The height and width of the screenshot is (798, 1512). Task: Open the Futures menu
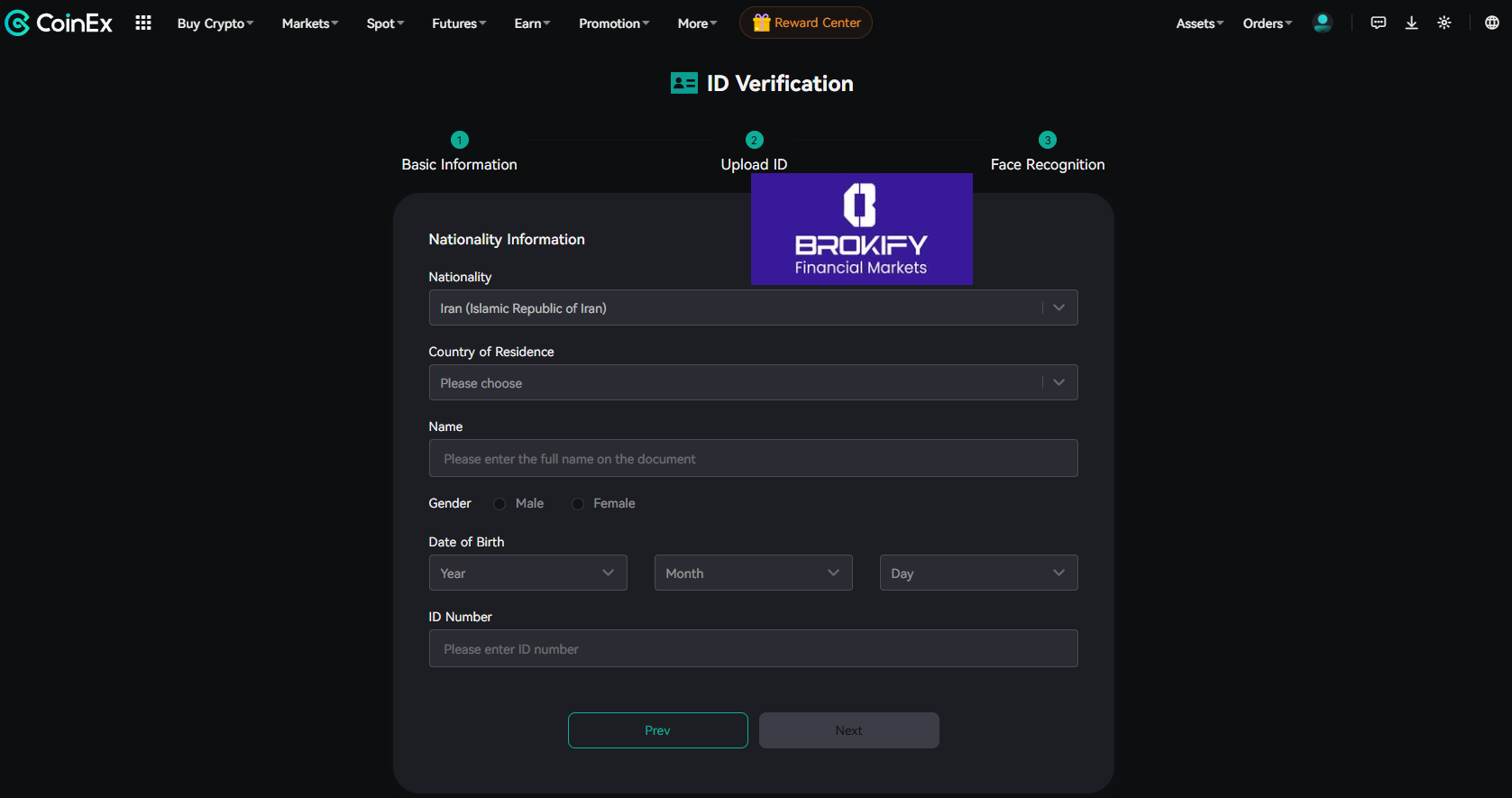[x=458, y=23]
